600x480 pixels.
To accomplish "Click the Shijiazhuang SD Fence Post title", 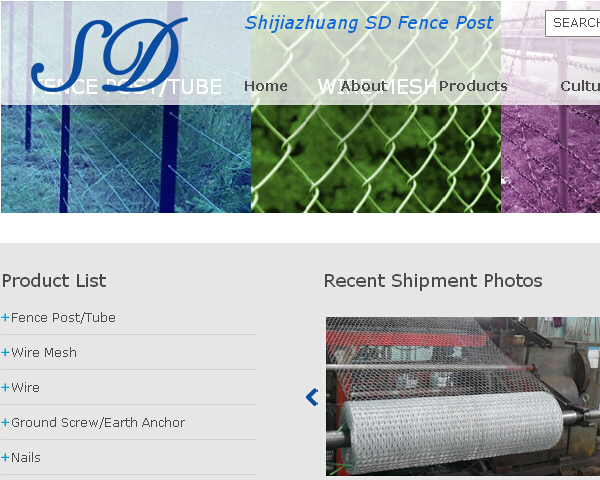I will click(369, 23).
